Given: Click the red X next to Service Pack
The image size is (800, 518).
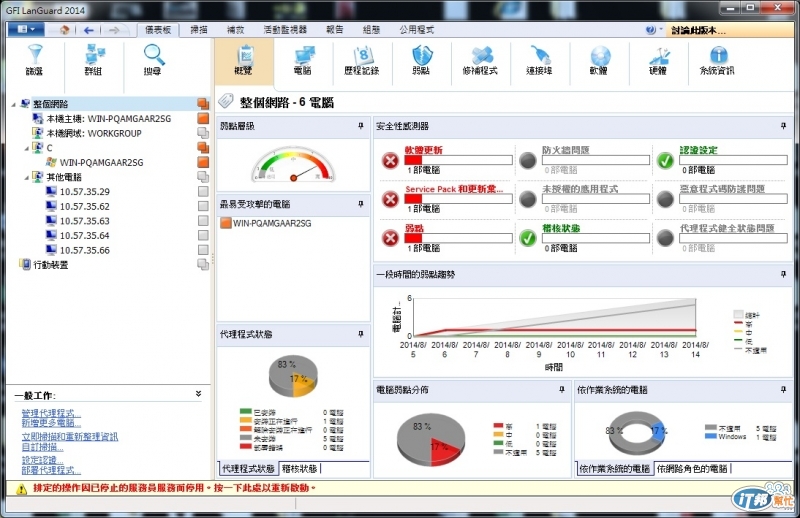Looking at the screenshot, I should [x=390, y=199].
